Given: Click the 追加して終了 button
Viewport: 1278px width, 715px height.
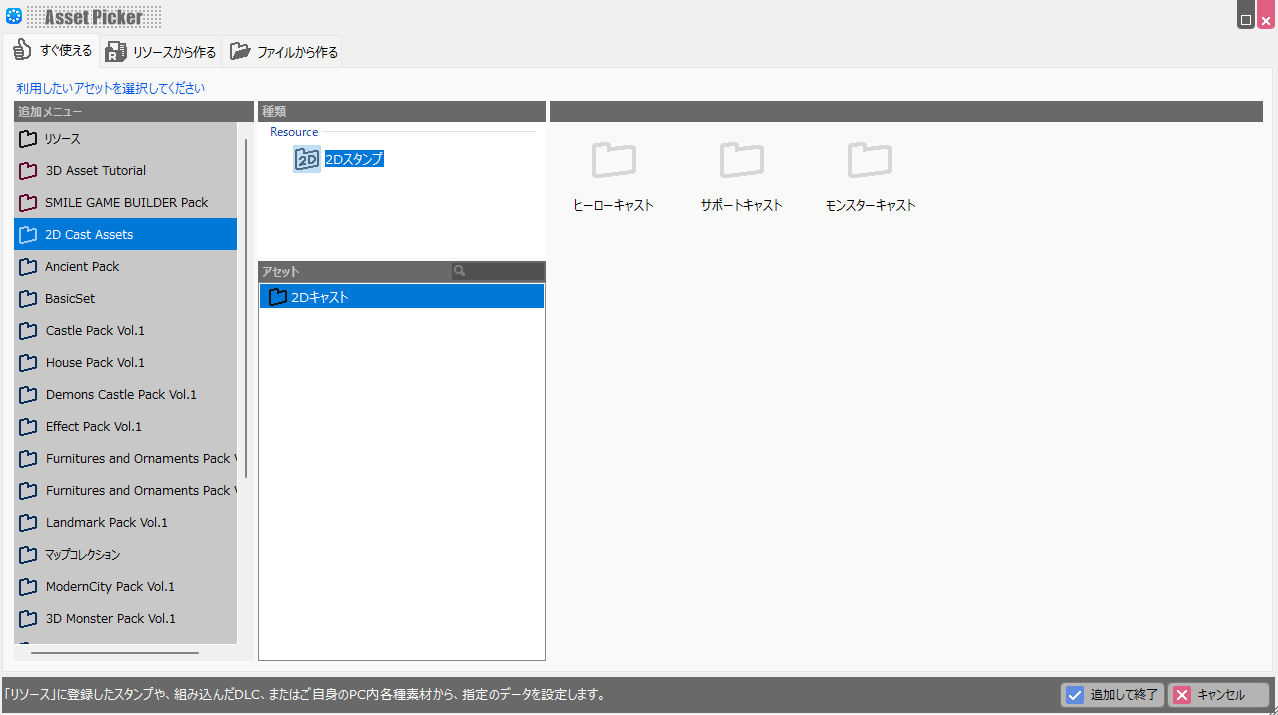Looking at the screenshot, I should [1112, 695].
